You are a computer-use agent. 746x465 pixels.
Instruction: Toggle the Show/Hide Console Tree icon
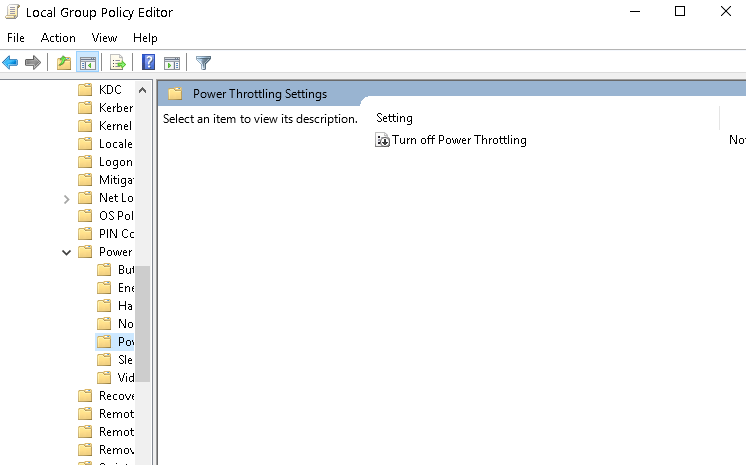click(x=88, y=62)
